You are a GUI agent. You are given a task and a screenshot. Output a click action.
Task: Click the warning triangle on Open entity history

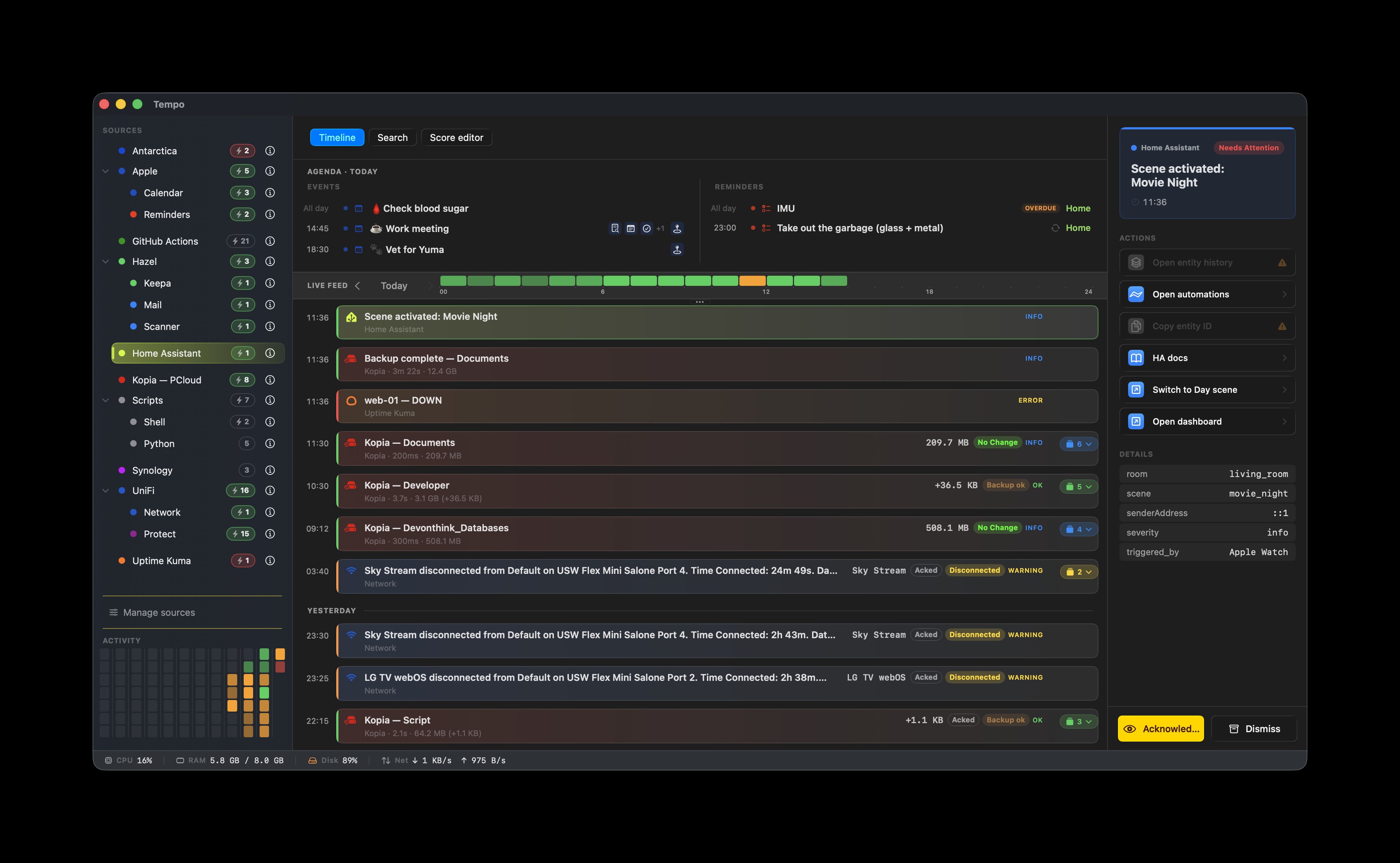1282,263
